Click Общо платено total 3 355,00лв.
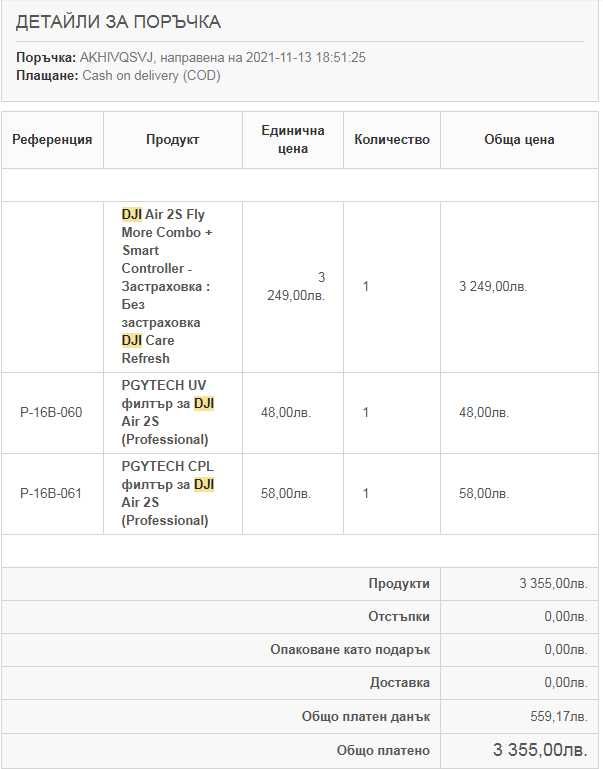603x769 pixels. 540,750
